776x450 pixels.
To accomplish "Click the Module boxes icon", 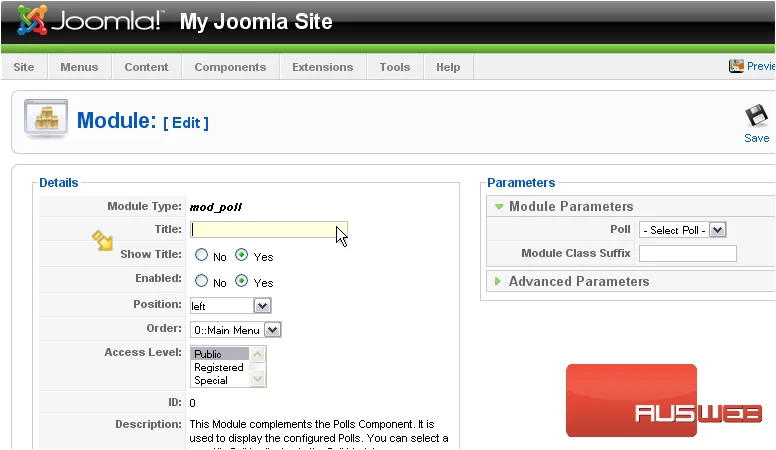I will click(x=46, y=118).
